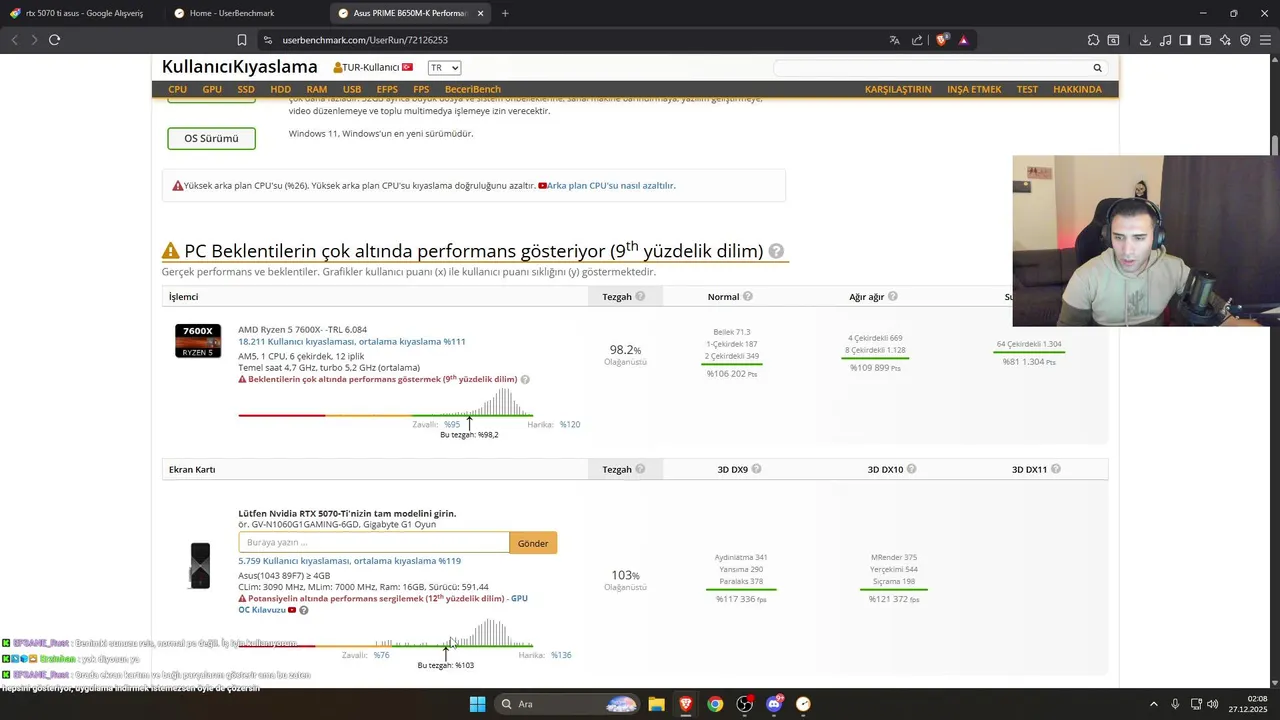Open the USB menu item
Screen dimensions: 1280x720
pyautogui.click(x=352, y=89)
